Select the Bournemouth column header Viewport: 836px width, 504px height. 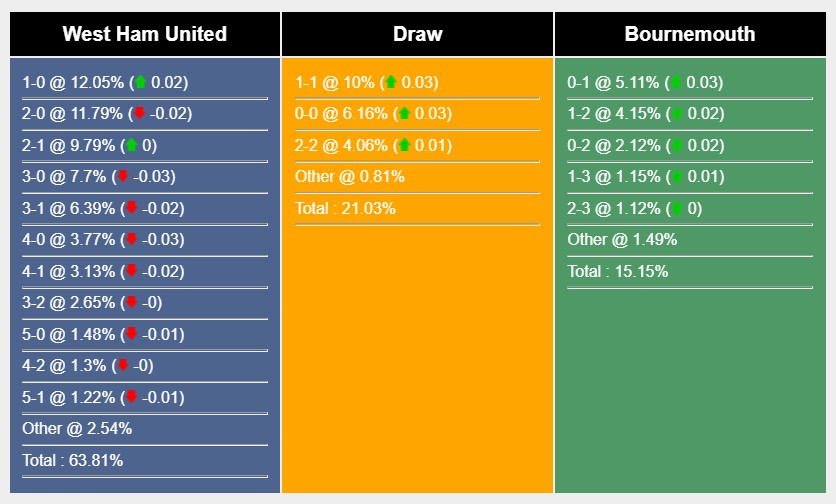(x=690, y=34)
